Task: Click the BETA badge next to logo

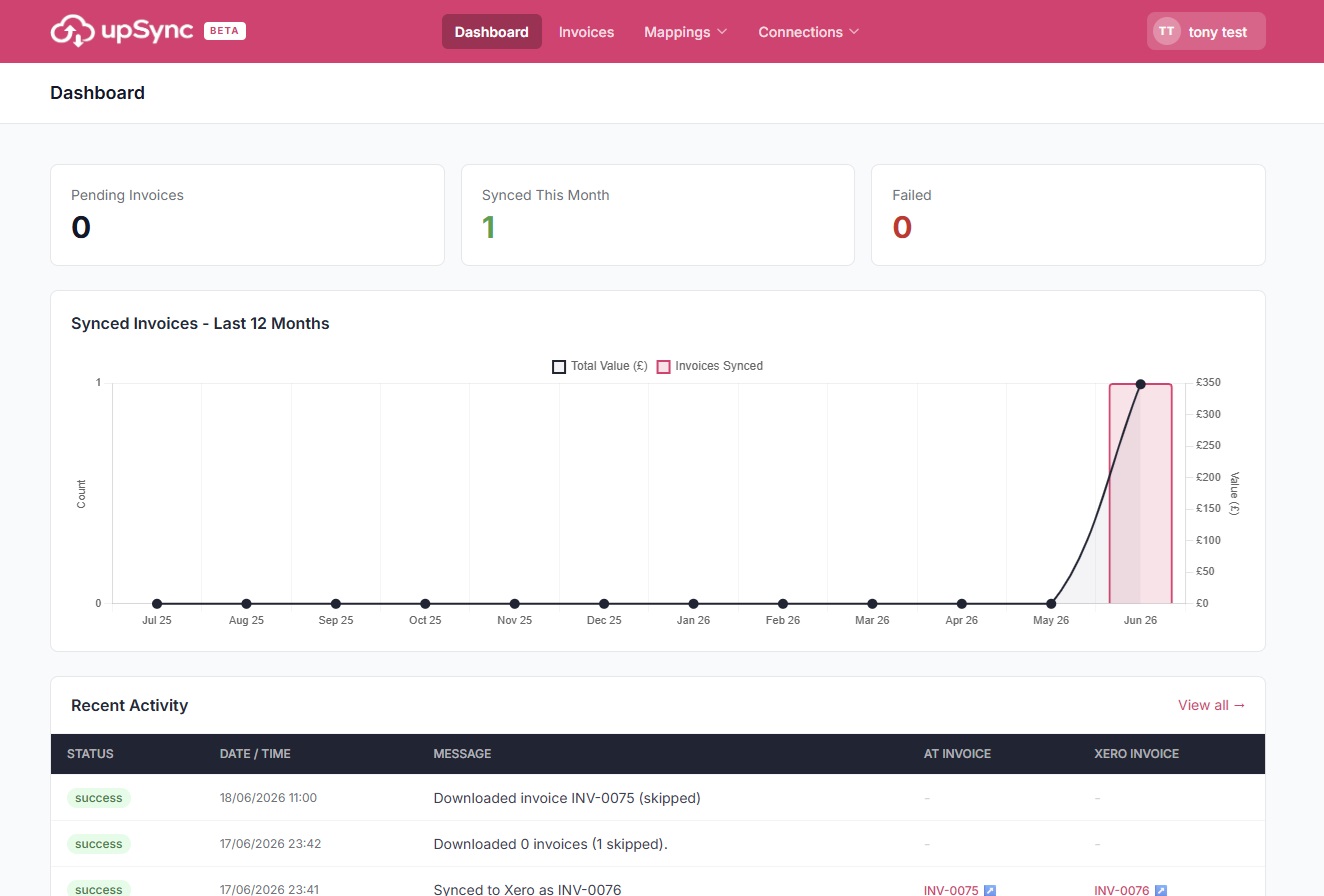Action: [225, 31]
